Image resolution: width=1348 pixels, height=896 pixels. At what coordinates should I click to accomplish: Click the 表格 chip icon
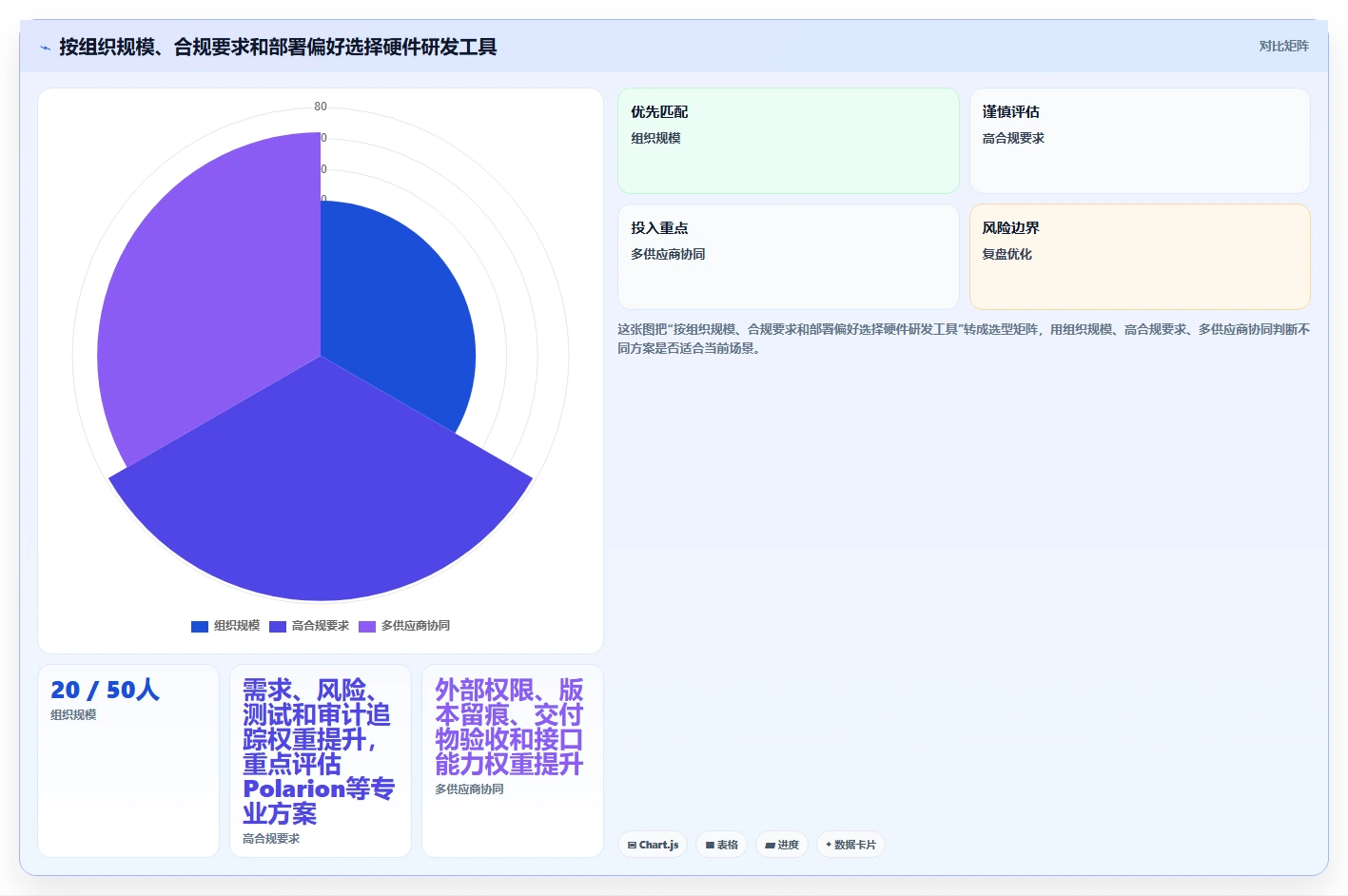710,845
